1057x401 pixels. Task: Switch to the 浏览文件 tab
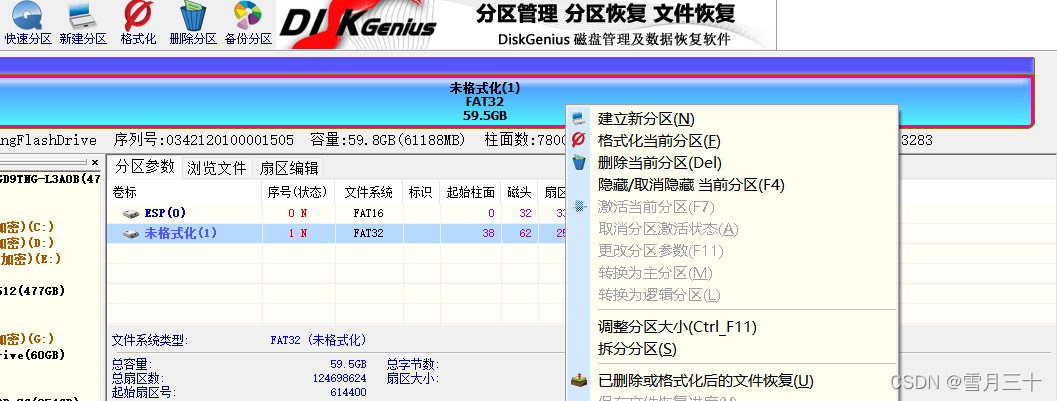[216, 168]
